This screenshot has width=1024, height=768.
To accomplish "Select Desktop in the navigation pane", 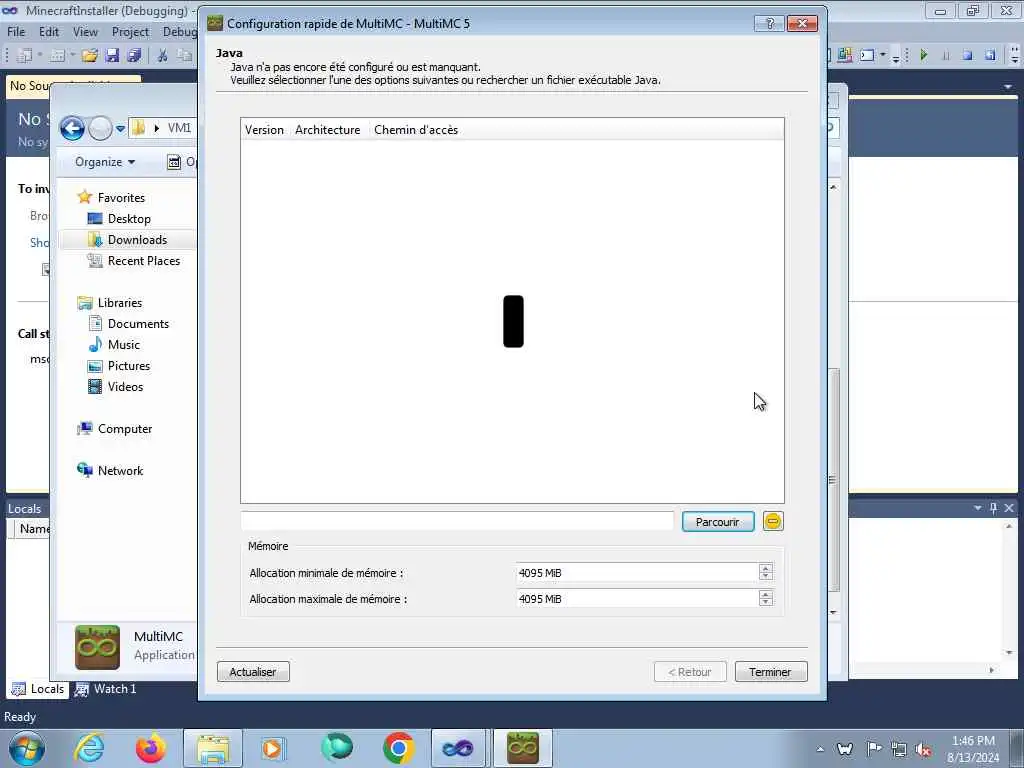I will click(129, 219).
